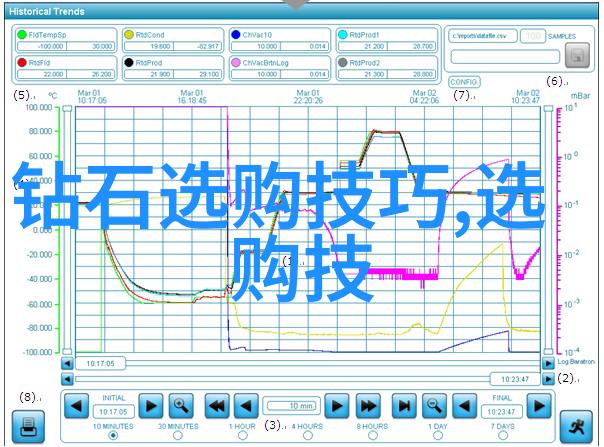Click the cyan RtdProd1 color indicator

click(342, 35)
